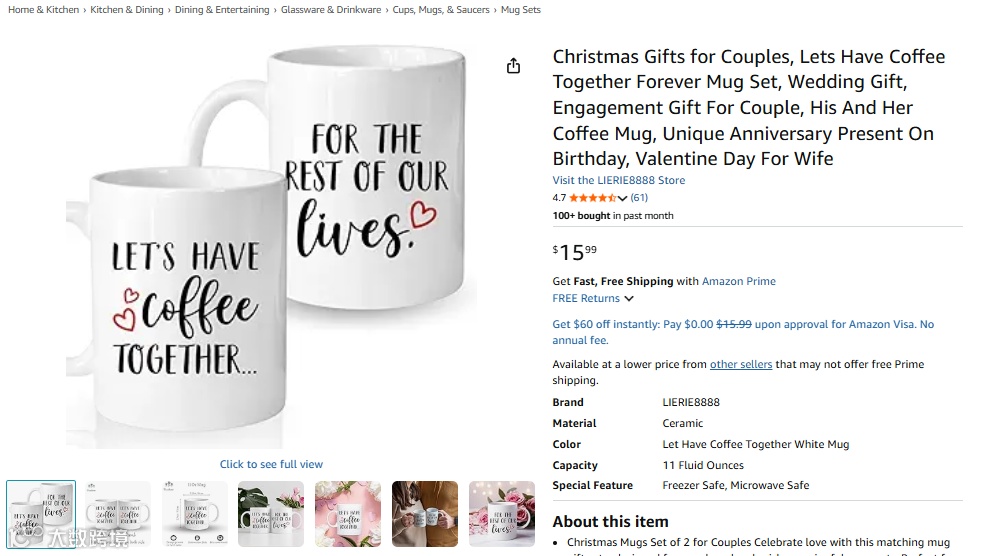Open the Amazon Prime link

click(738, 281)
